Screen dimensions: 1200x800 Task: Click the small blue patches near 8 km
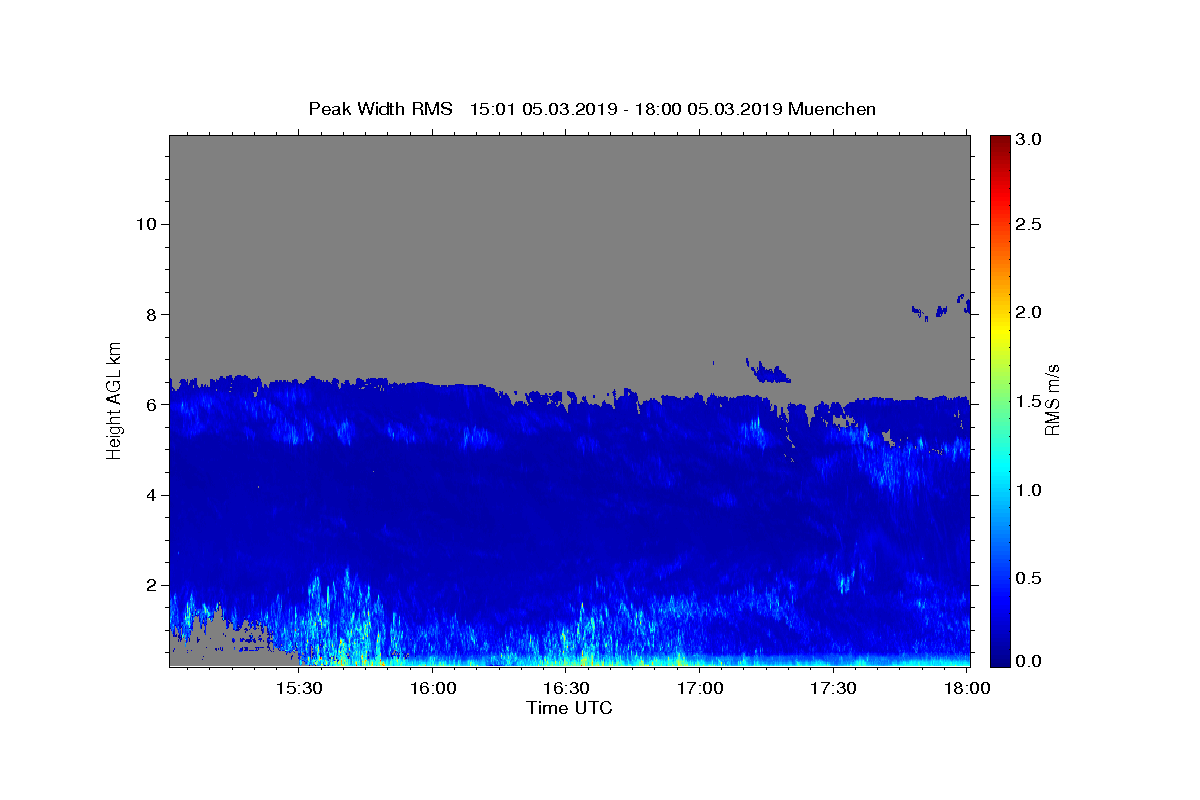[x=941, y=308]
